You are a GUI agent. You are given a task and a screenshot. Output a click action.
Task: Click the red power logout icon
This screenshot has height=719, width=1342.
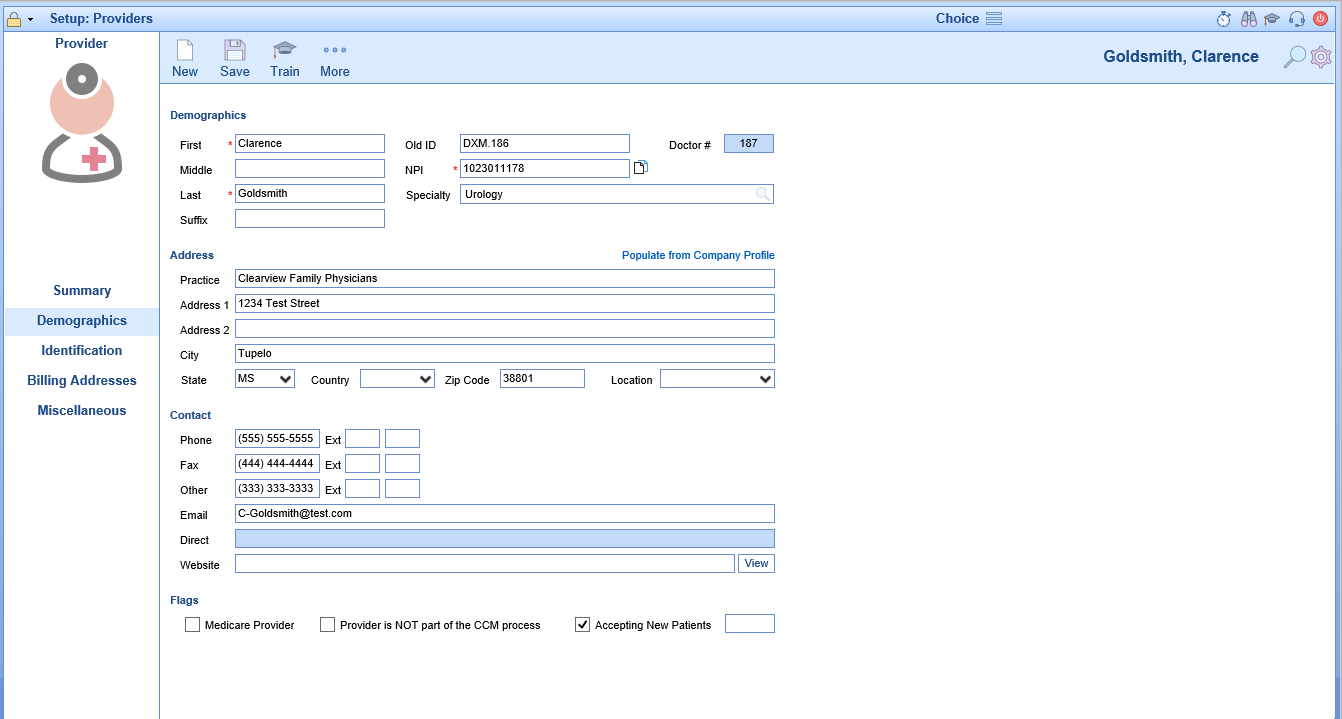(1320, 19)
